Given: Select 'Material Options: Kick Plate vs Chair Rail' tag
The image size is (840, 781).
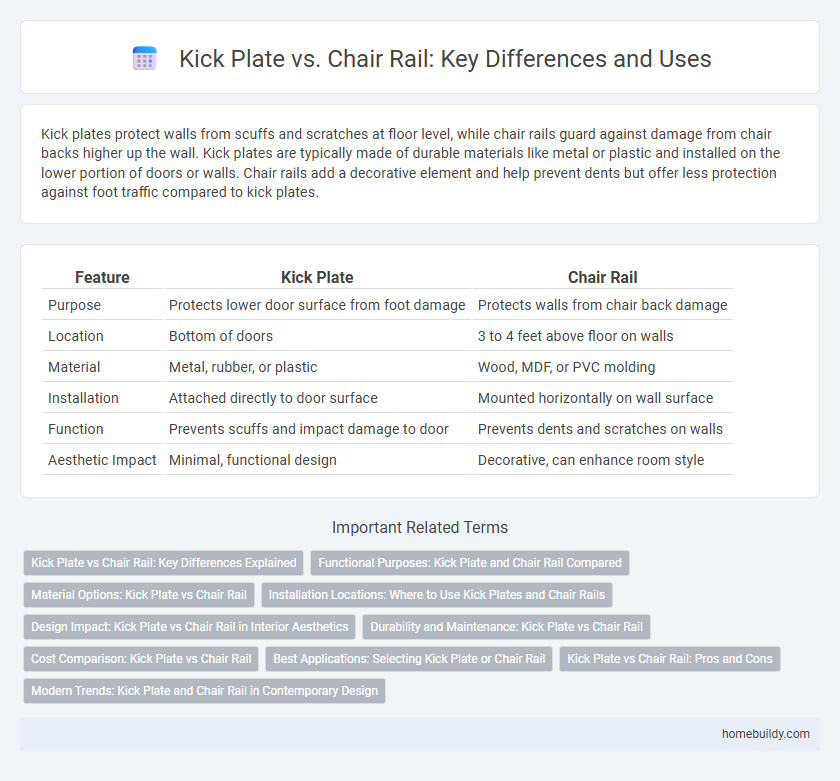Looking at the screenshot, I should pos(139,595).
